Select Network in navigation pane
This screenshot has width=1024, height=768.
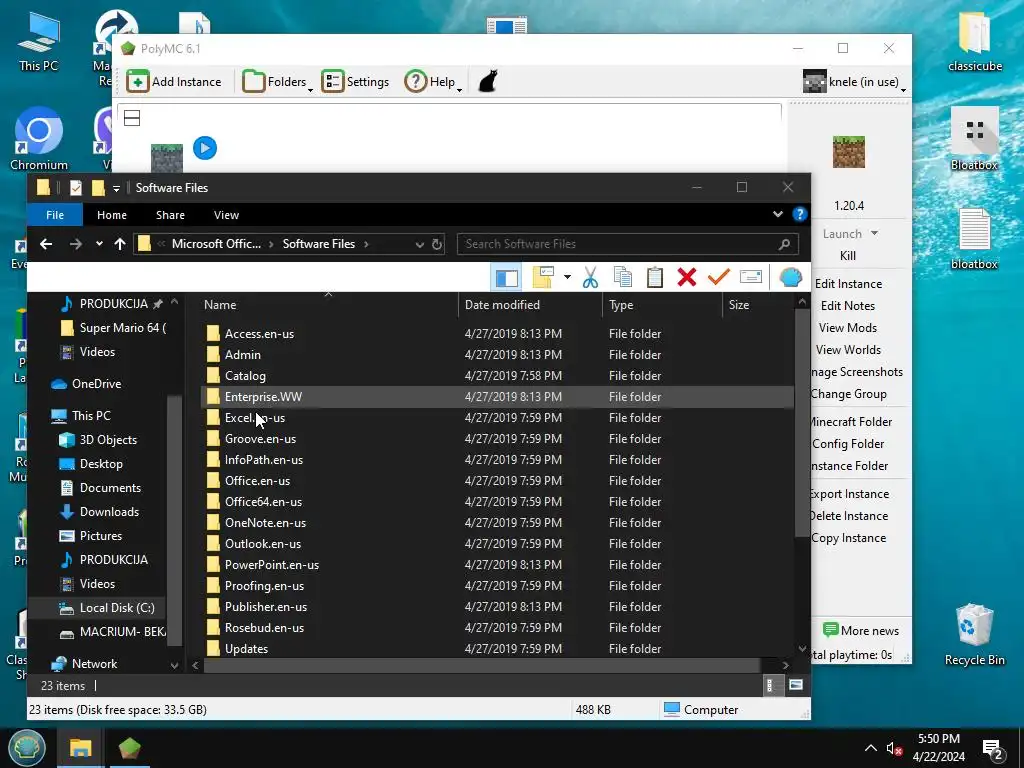click(94, 664)
